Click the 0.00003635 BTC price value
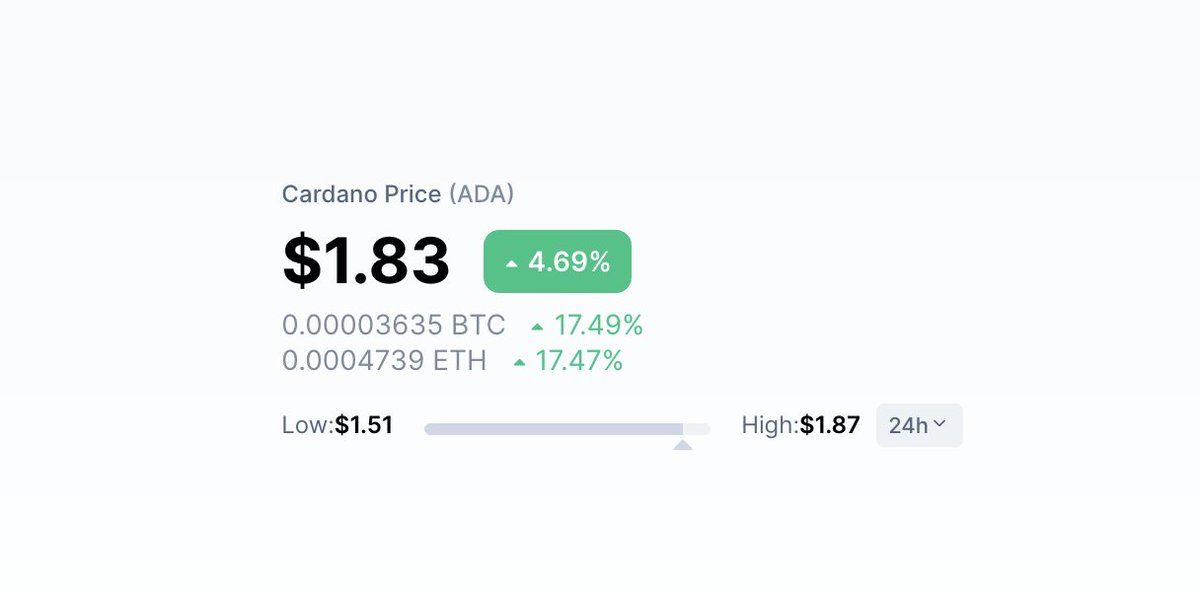The height and width of the screenshot is (592, 1200). click(393, 325)
